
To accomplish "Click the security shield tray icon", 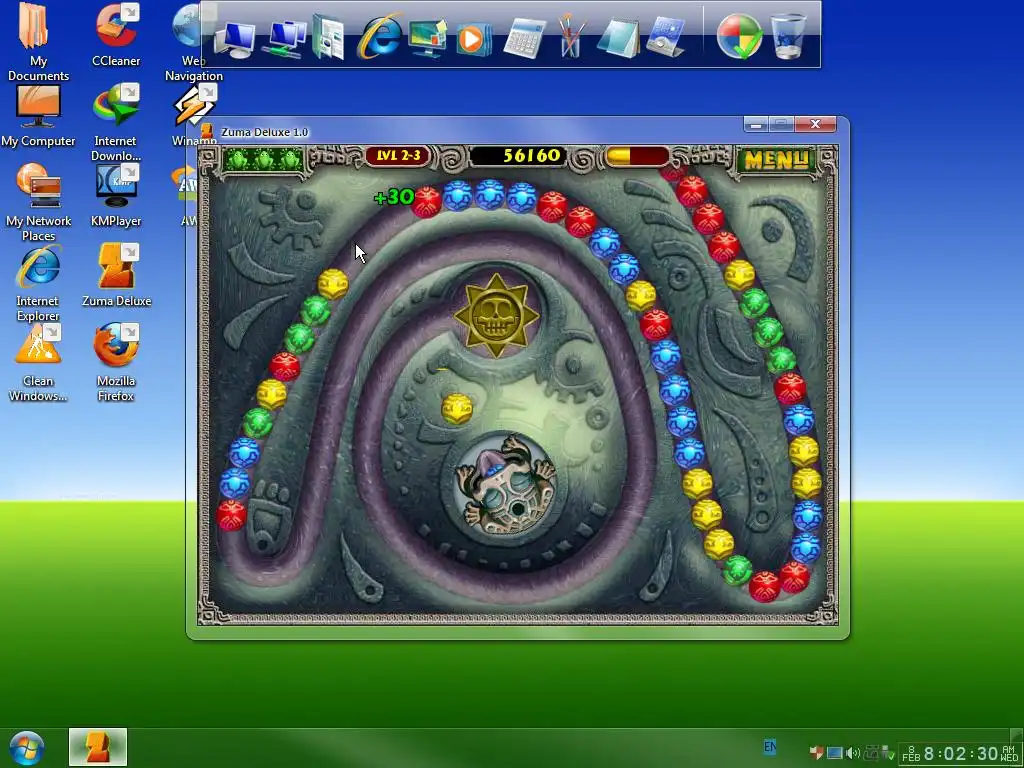I will tap(816, 752).
